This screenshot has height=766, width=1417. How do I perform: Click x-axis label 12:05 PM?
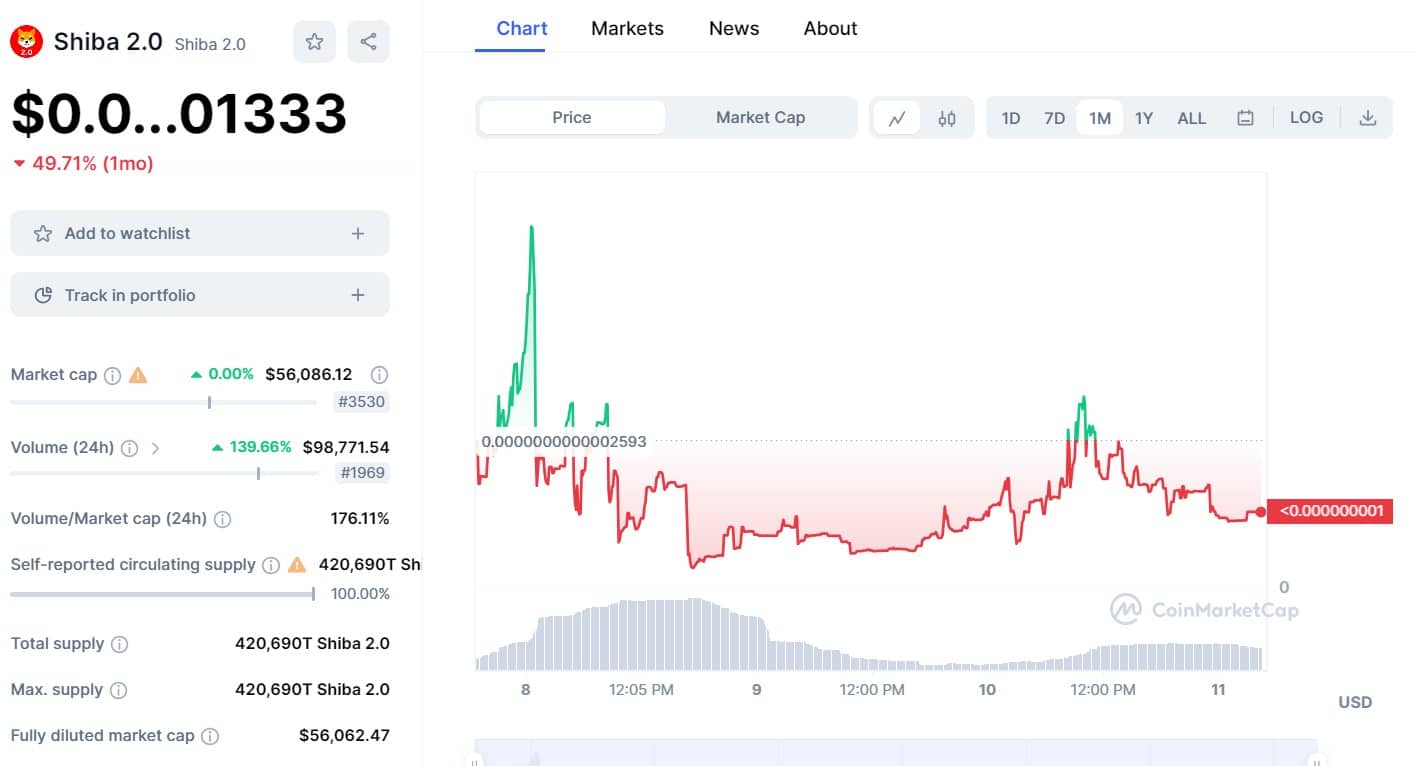click(x=641, y=689)
